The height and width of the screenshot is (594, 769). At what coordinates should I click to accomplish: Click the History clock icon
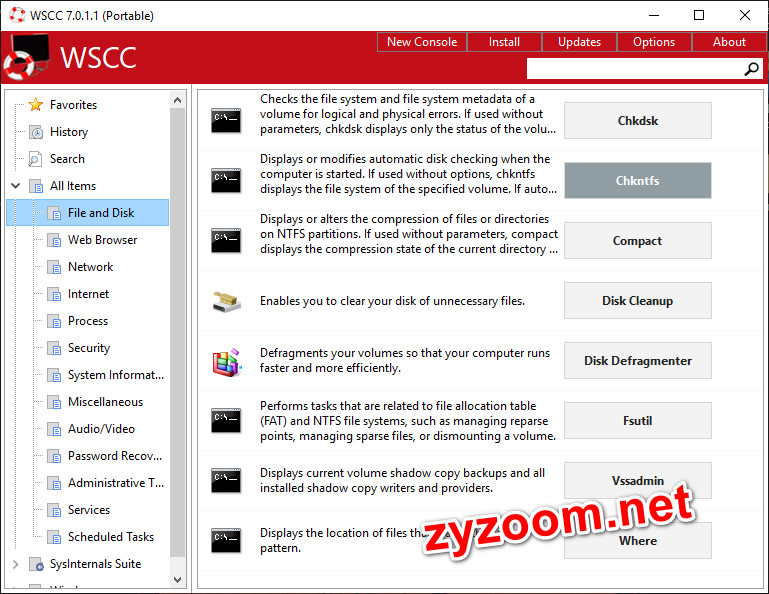tap(35, 132)
